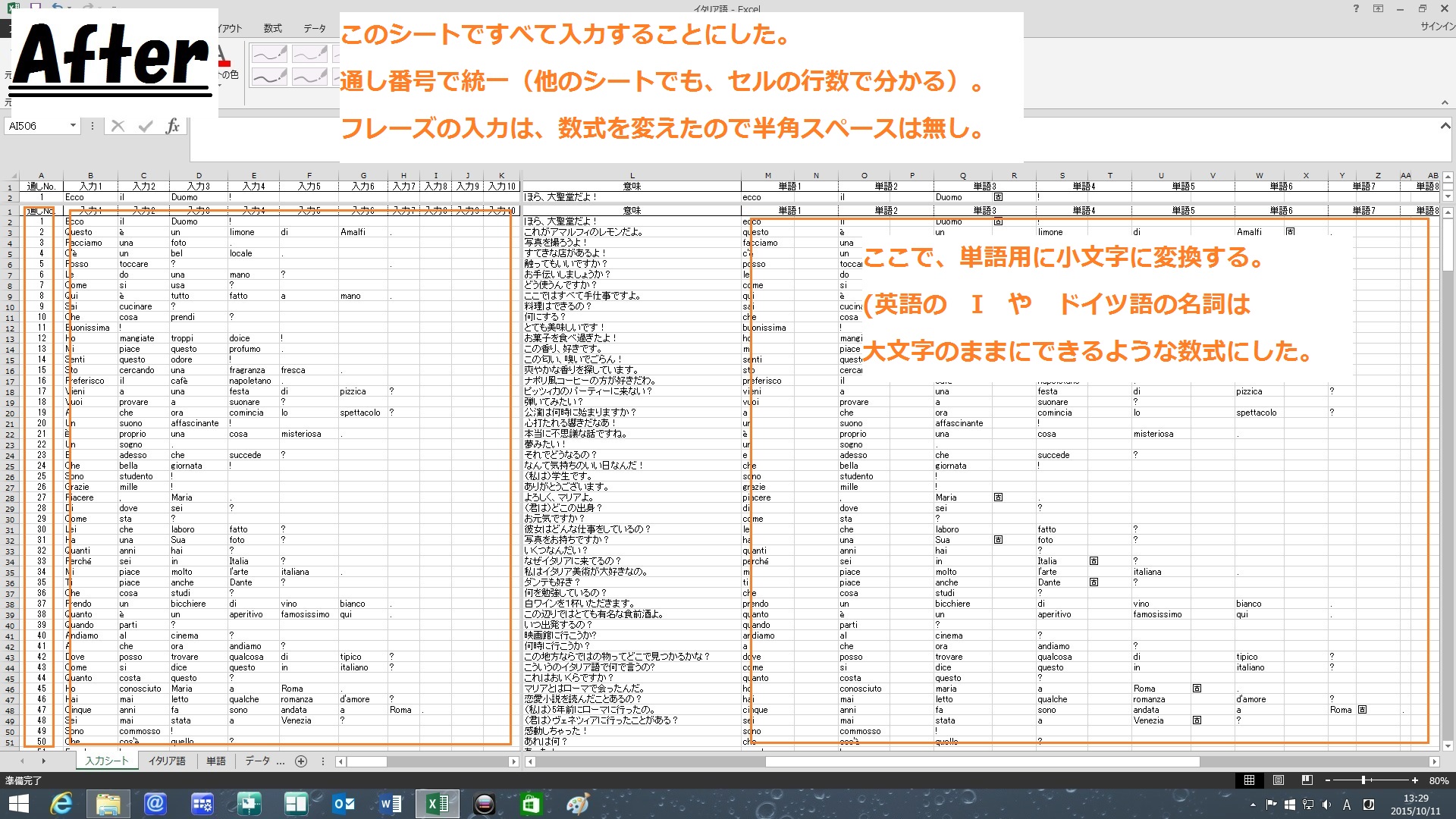Switch to the イタリア語 sheet tab
The height and width of the screenshot is (819, 1456).
167,761
